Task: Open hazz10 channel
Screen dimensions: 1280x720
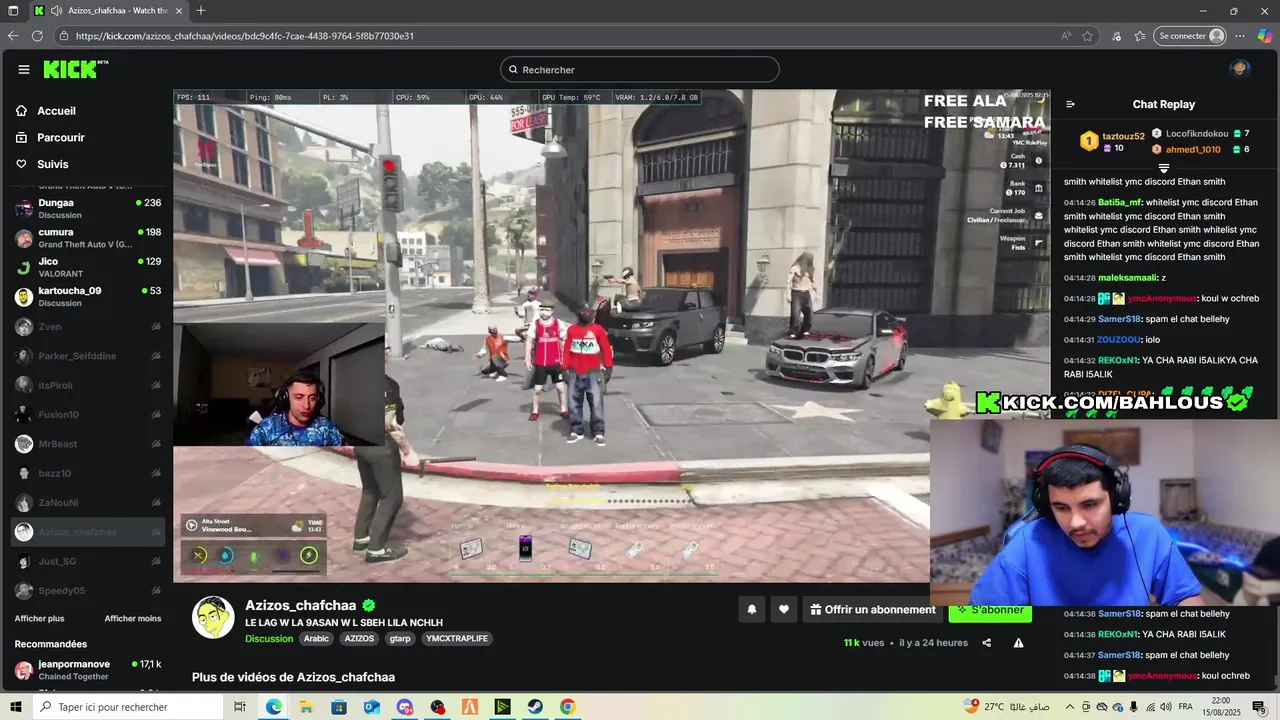Action: (88, 473)
